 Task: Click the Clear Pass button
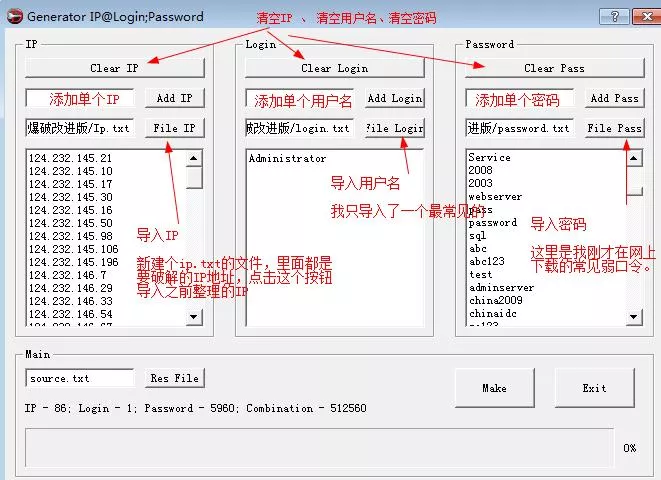[x=554, y=68]
